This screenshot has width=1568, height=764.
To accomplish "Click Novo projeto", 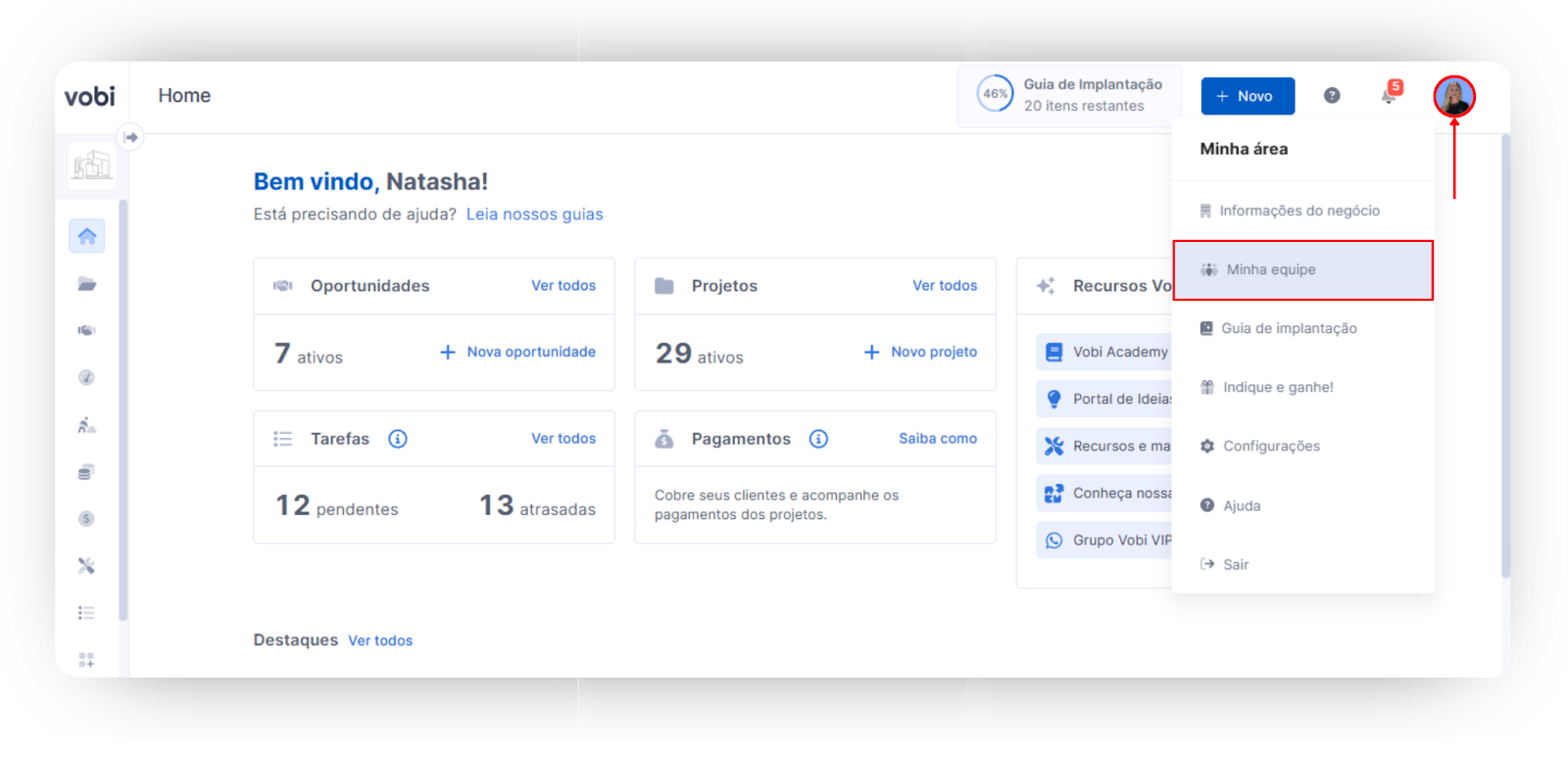I will point(920,352).
